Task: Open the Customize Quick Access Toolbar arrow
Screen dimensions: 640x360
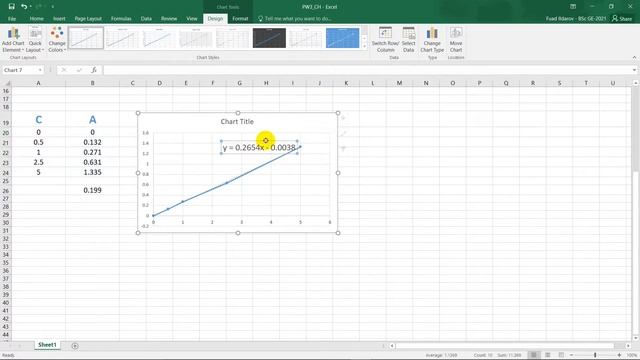Action: 53,7
